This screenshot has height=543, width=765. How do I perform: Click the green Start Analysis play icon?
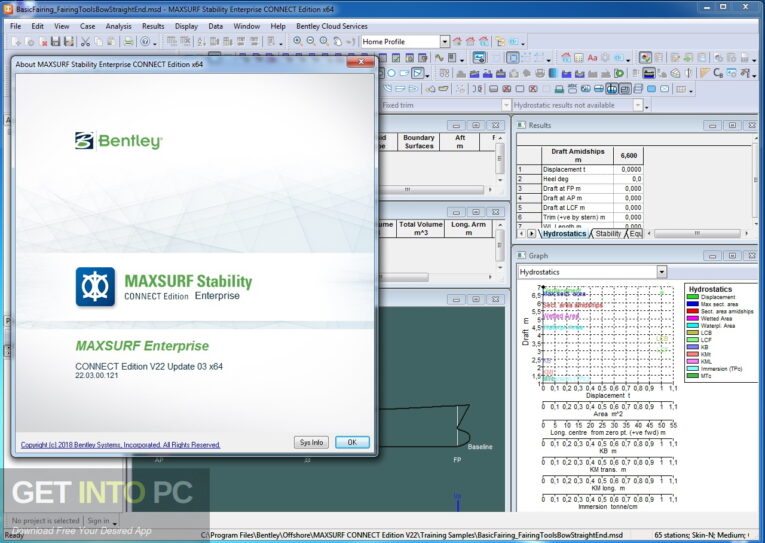click(619, 74)
